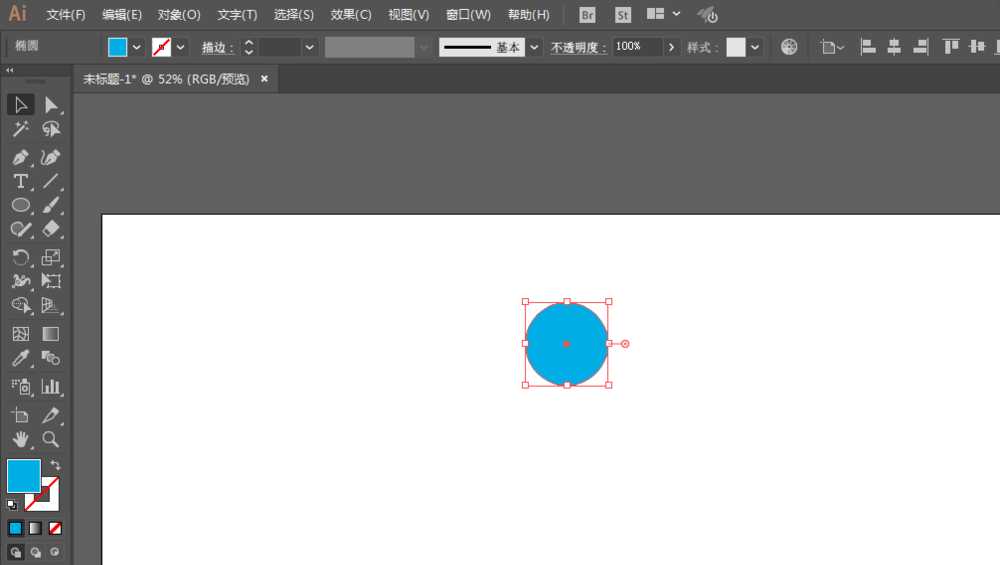The height and width of the screenshot is (565, 1000).
Task: Select the Free Transform tool
Action: [x=51, y=281]
